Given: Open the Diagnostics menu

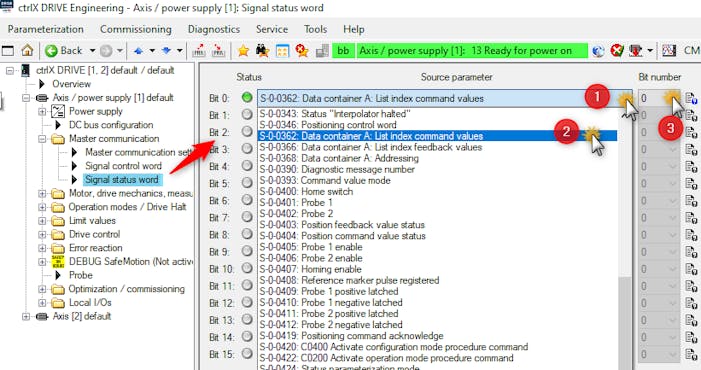Looking at the screenshot, I should coord(214,29).
